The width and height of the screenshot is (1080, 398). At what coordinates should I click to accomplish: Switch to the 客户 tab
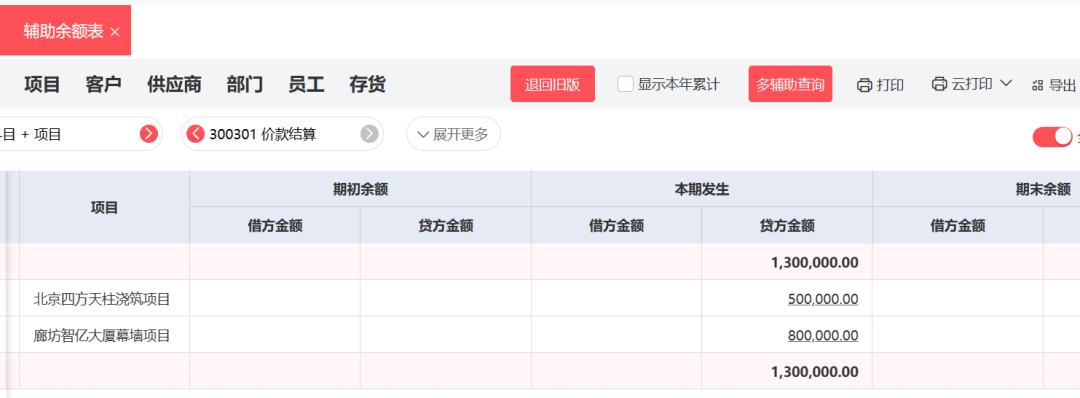[103, 85]
